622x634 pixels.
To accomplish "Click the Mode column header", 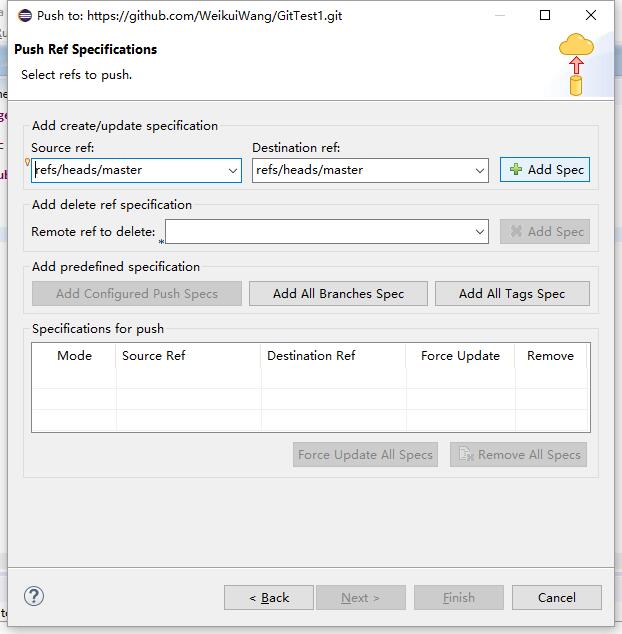I will point(74,356).
